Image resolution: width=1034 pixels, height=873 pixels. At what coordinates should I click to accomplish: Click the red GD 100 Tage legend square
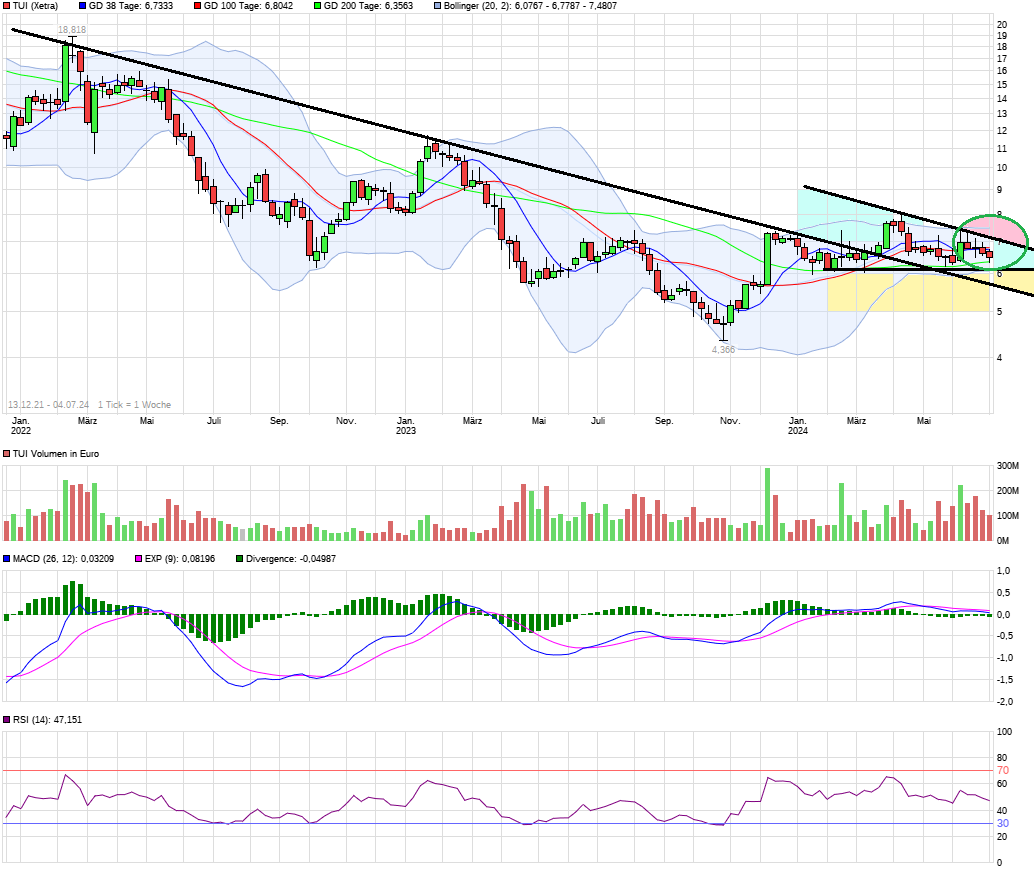(x=198, y=6)
